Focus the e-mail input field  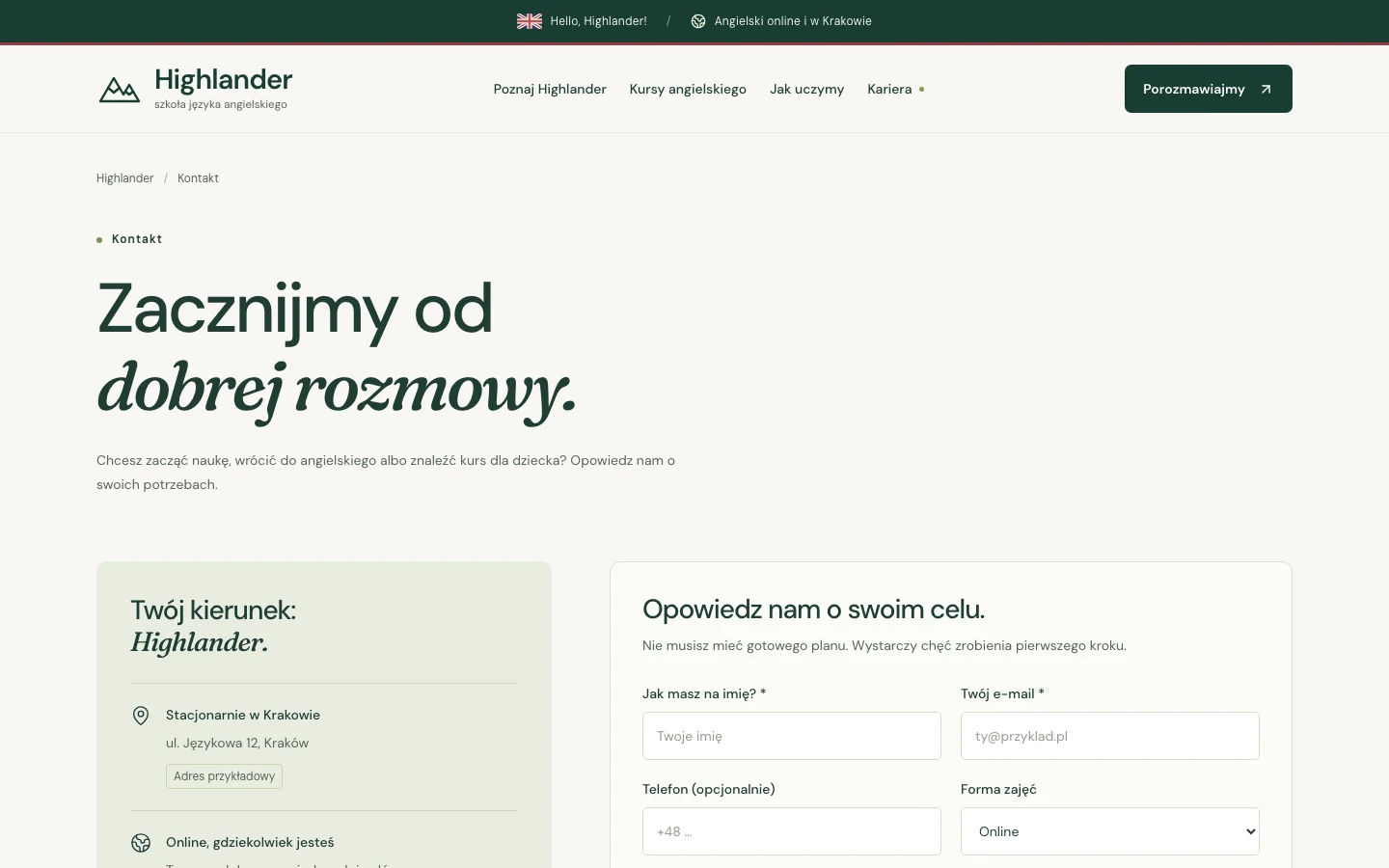pos(1110,736)
